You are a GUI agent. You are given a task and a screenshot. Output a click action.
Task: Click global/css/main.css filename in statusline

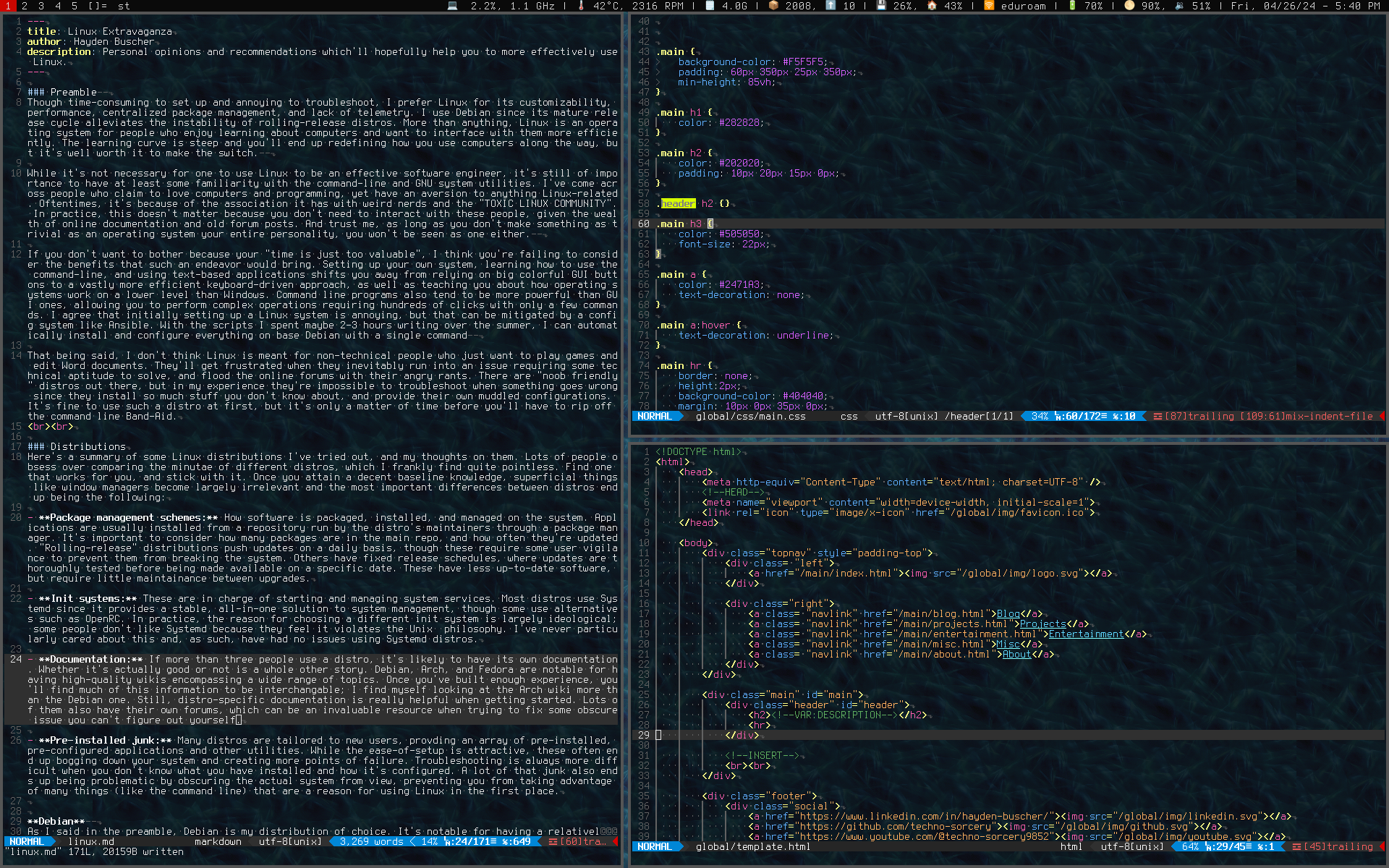click(x=751, y=416)
